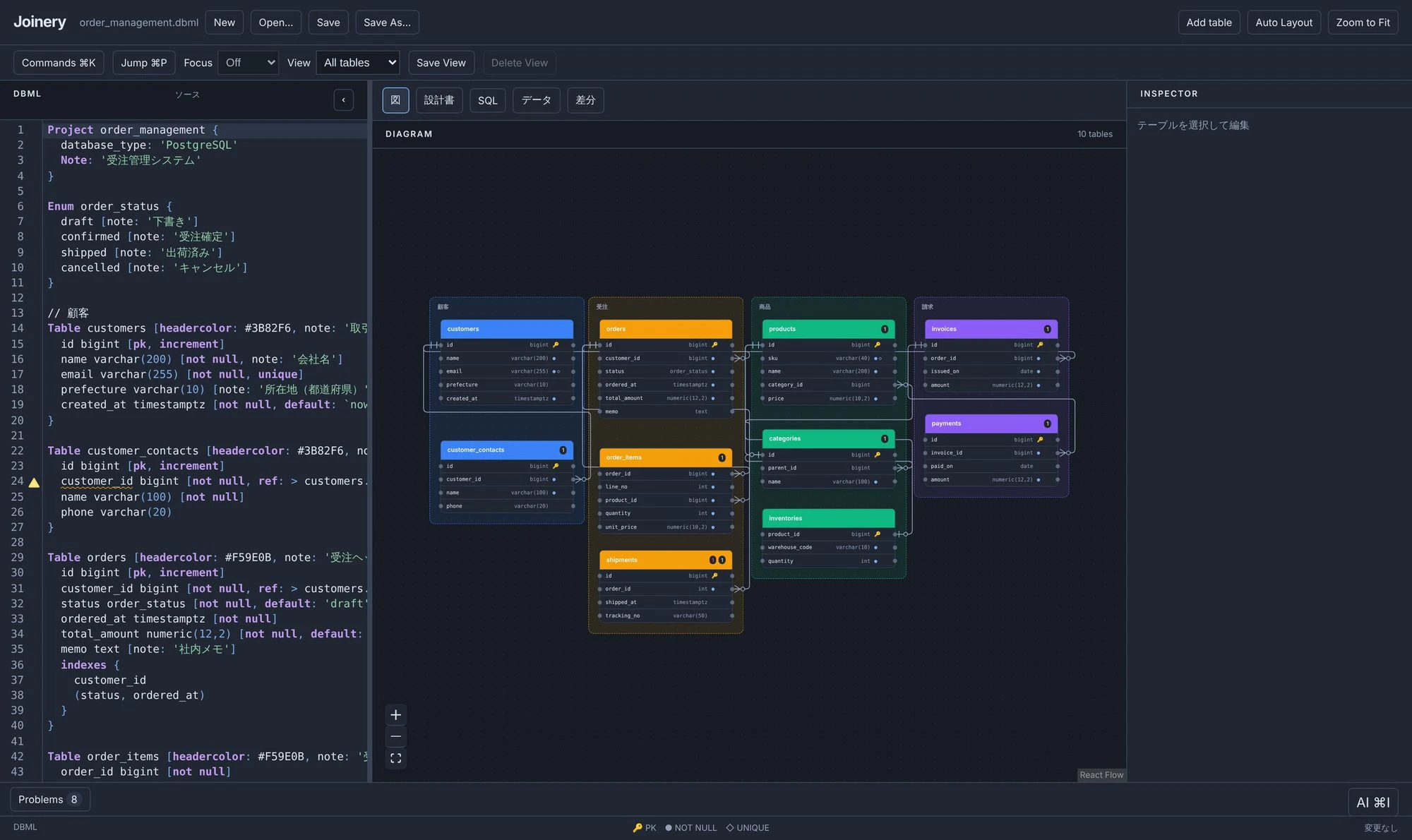Image resolution: width=1412 pixels, height=840 pixels.
Task: Click the badge on products table header
Action: coord(885,329)
